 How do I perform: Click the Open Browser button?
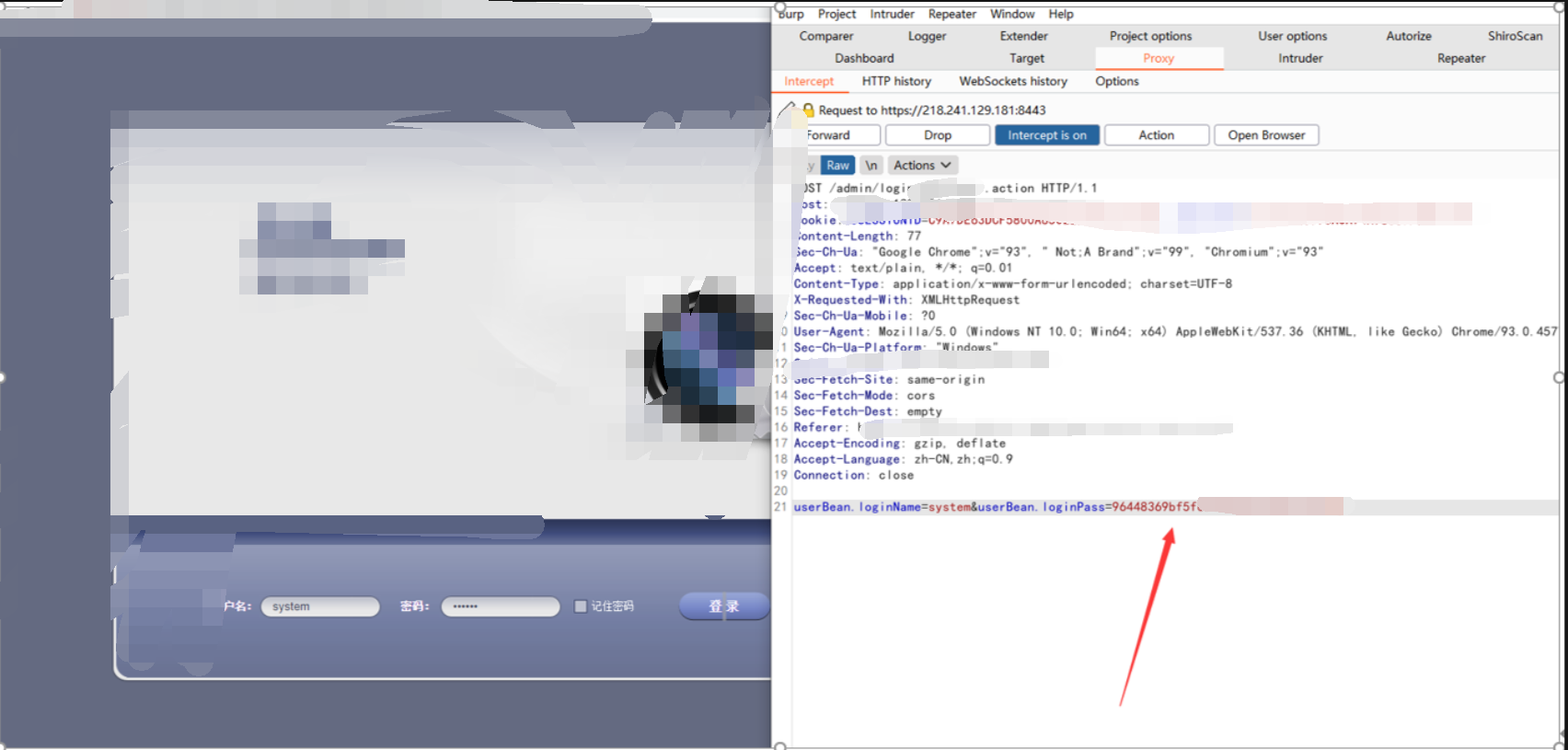[x=1266, y=135]
